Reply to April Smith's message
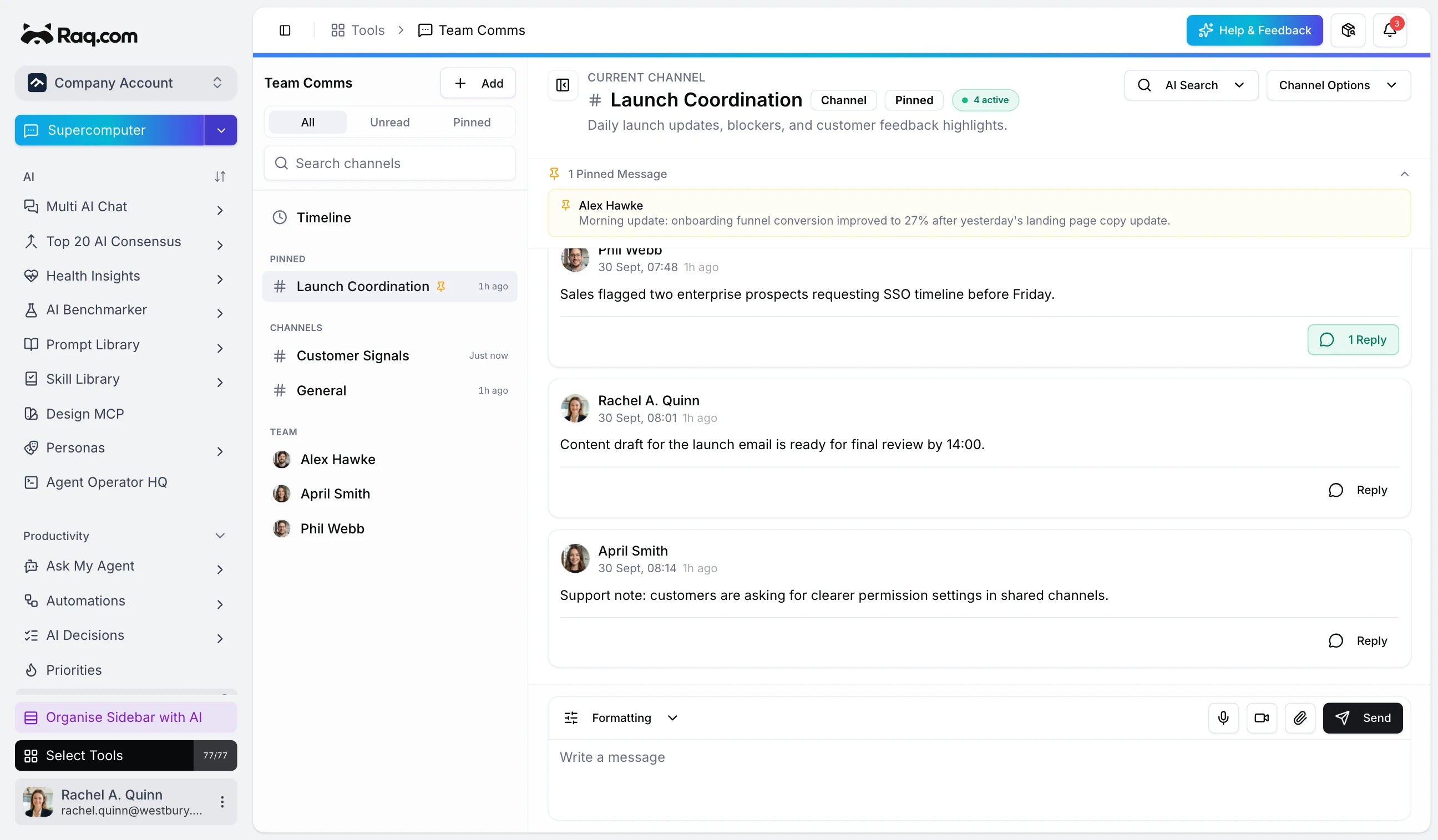This screenshot has height=840, width=1438. tap(1357, 640)
